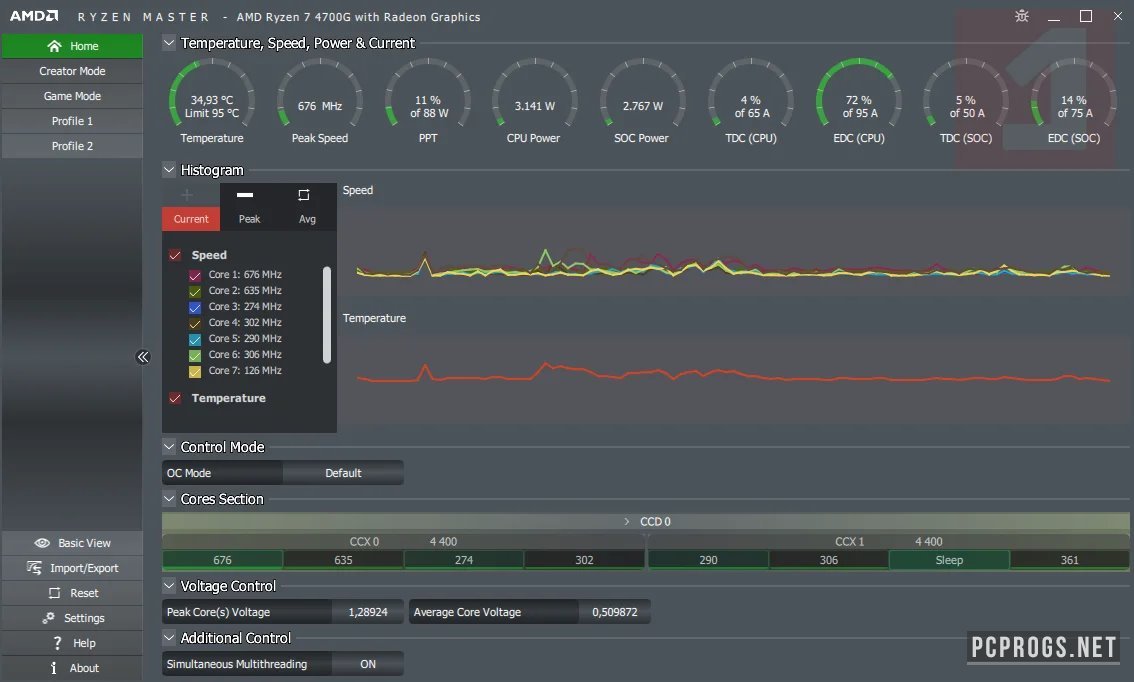Viewport: 1134px width, 682px height.
Task: Collapse Temperature, Speed, Power & Current section
Action: [169, 43]
